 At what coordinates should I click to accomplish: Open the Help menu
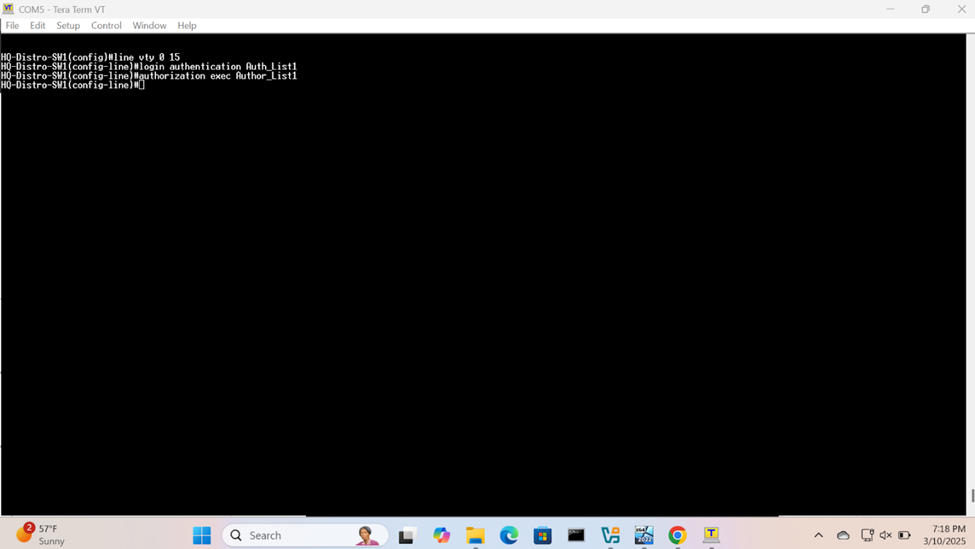[187, 25]
